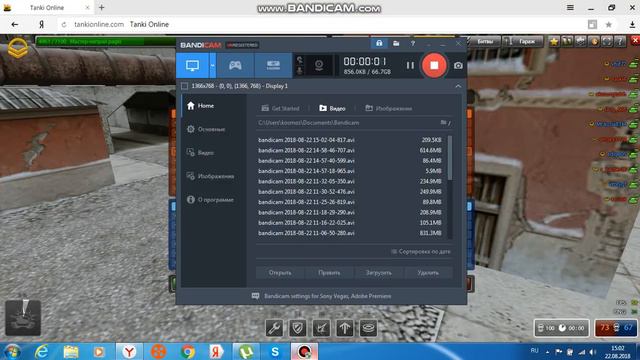
Task: Open Сортировка по дате sort option
Action: (421, 251)
